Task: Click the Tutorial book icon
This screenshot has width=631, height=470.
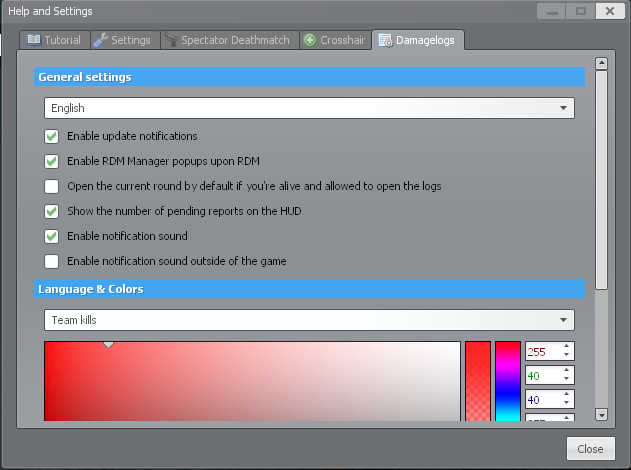Action: 34,40
